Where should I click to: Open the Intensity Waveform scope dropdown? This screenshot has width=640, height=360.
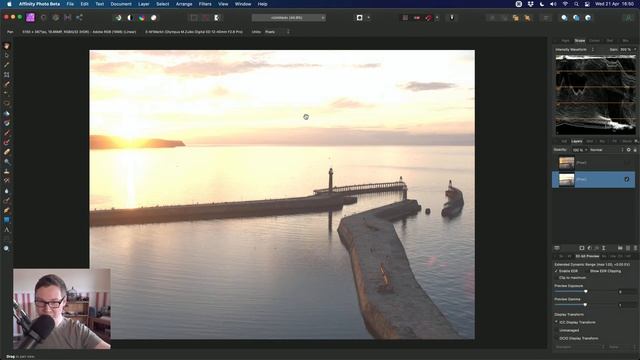575,49
